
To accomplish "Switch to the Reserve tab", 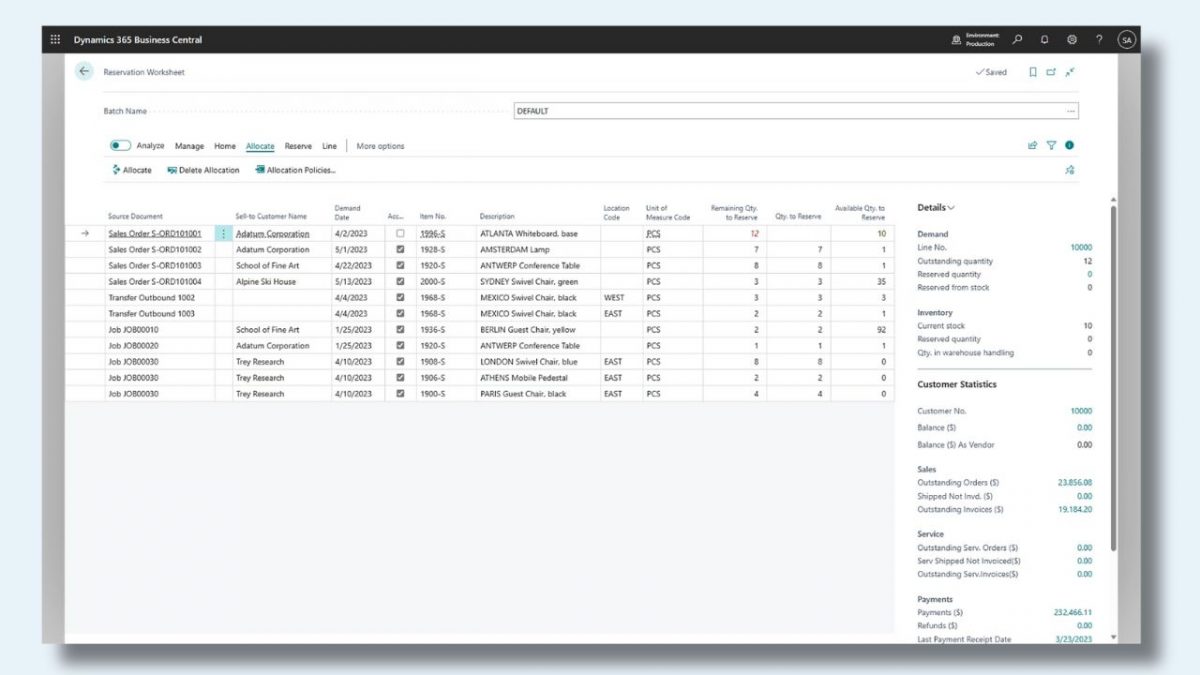I will pos(300,146).
